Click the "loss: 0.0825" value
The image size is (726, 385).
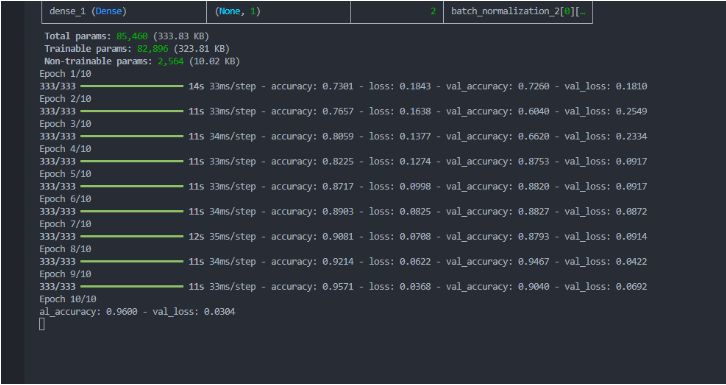click(x=400, y=211)
